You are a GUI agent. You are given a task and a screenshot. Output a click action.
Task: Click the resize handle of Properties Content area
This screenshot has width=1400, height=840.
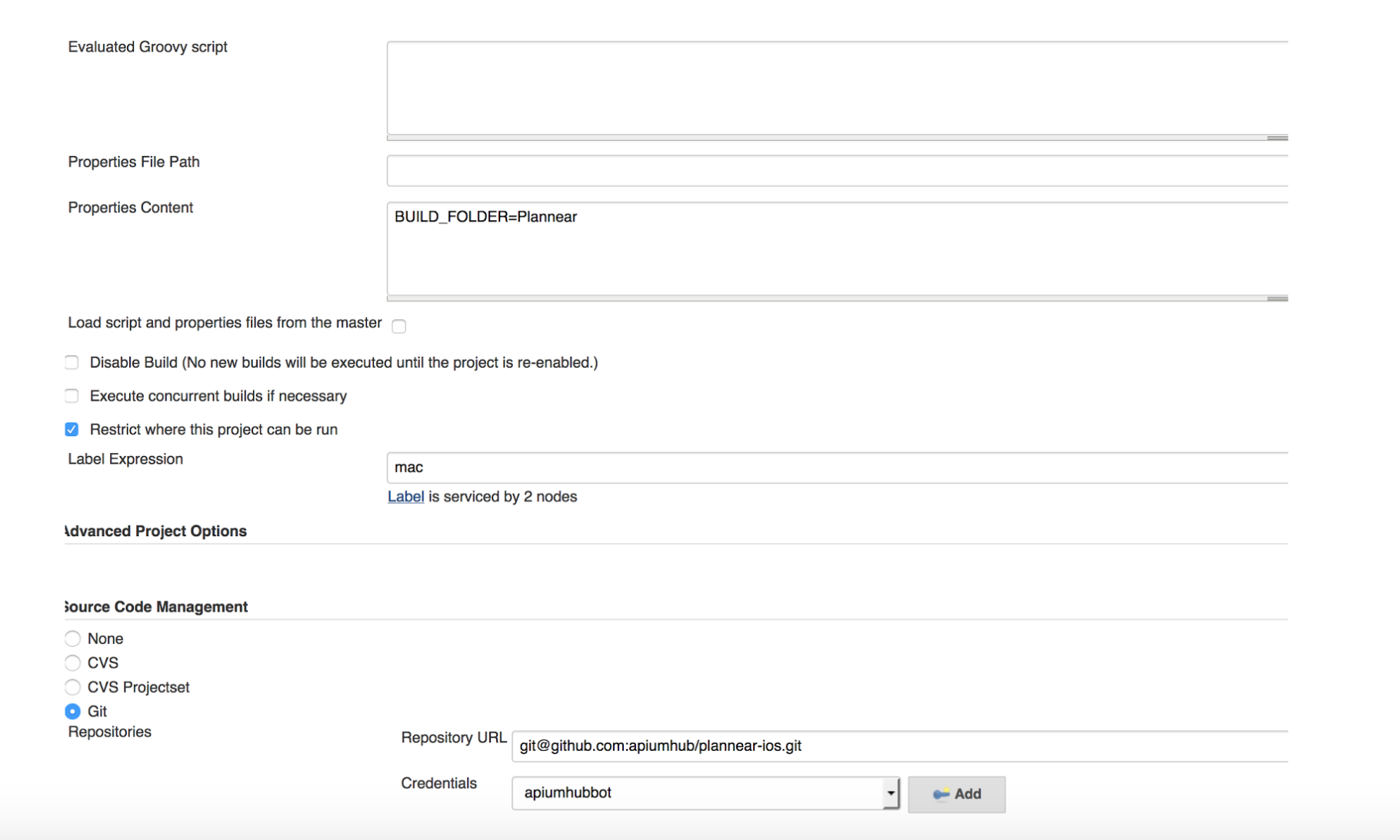coord(1277,298)
